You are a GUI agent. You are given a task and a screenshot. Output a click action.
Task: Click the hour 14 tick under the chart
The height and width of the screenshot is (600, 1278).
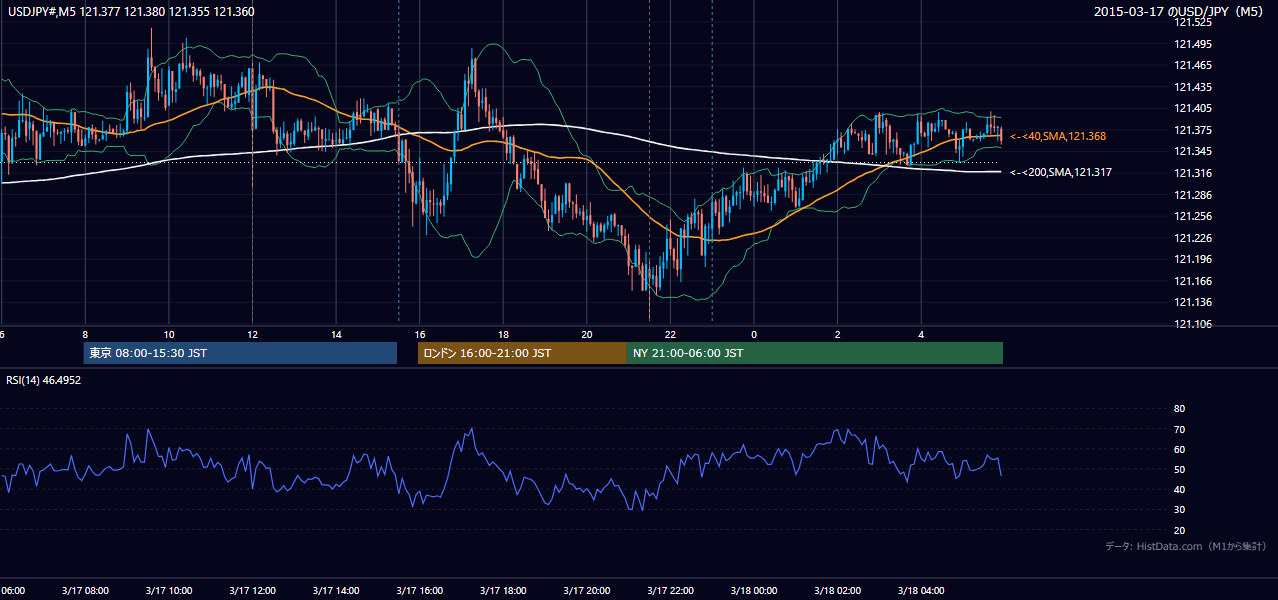pyautogui.click(x=336, y=334)
